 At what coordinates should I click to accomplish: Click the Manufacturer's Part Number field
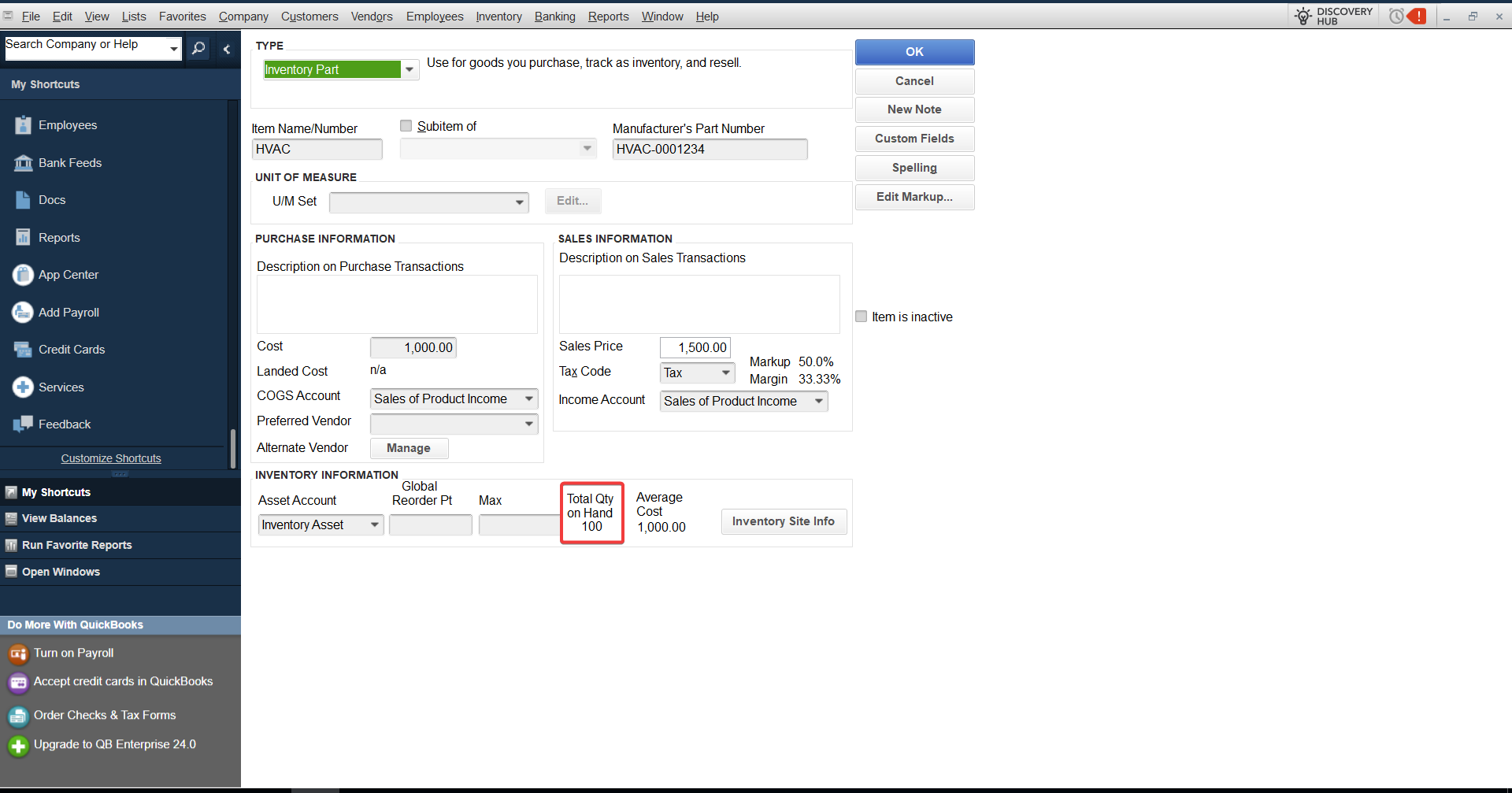(710, 149)
